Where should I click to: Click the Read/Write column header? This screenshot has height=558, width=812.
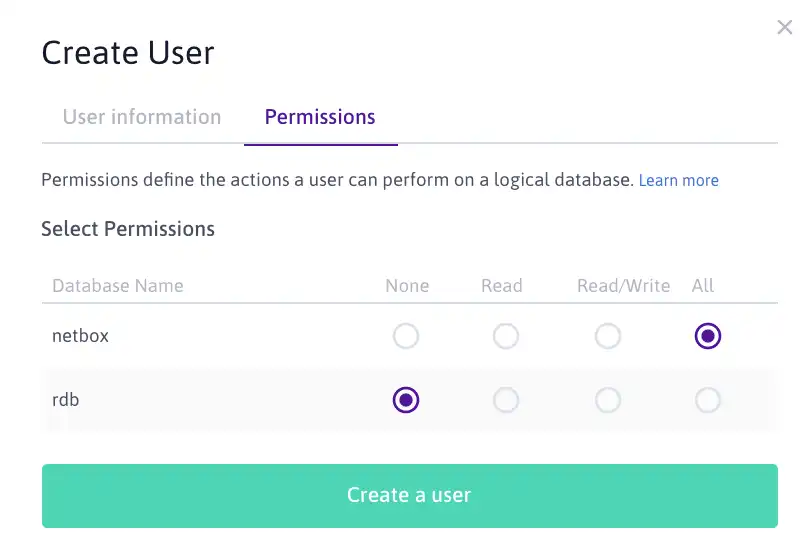tap(624, 286)
